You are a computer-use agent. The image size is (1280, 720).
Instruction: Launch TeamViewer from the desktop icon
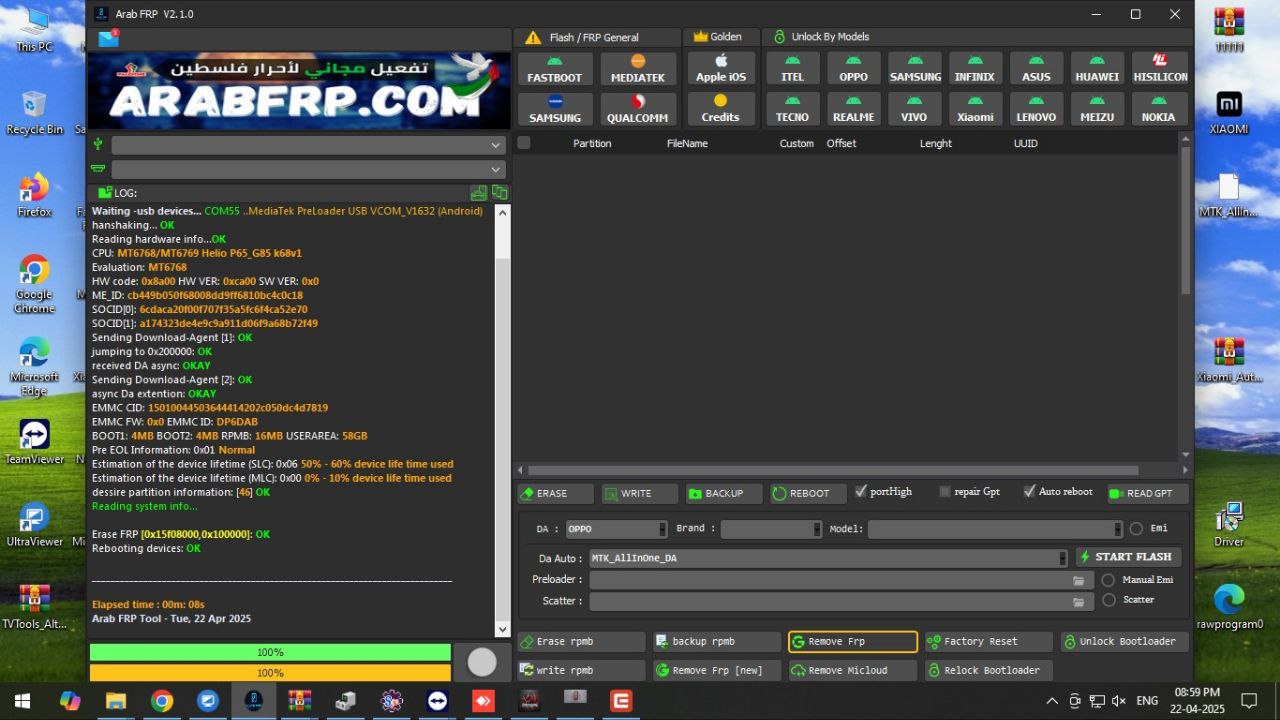pos(35,441)
